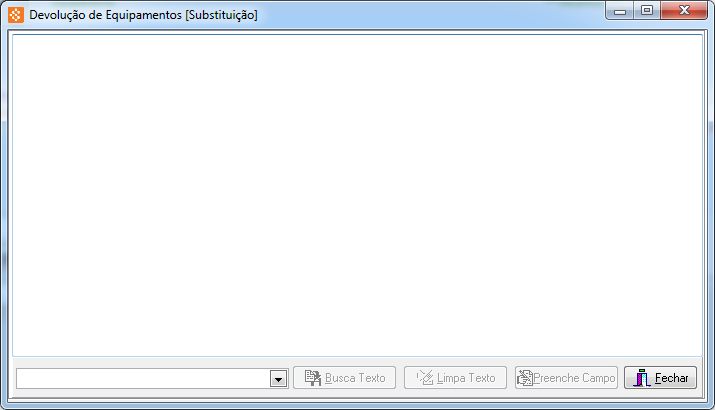Click the Limpa Texto label text
The width and height of the screenshot is (715, 410).
coord(466,378)
